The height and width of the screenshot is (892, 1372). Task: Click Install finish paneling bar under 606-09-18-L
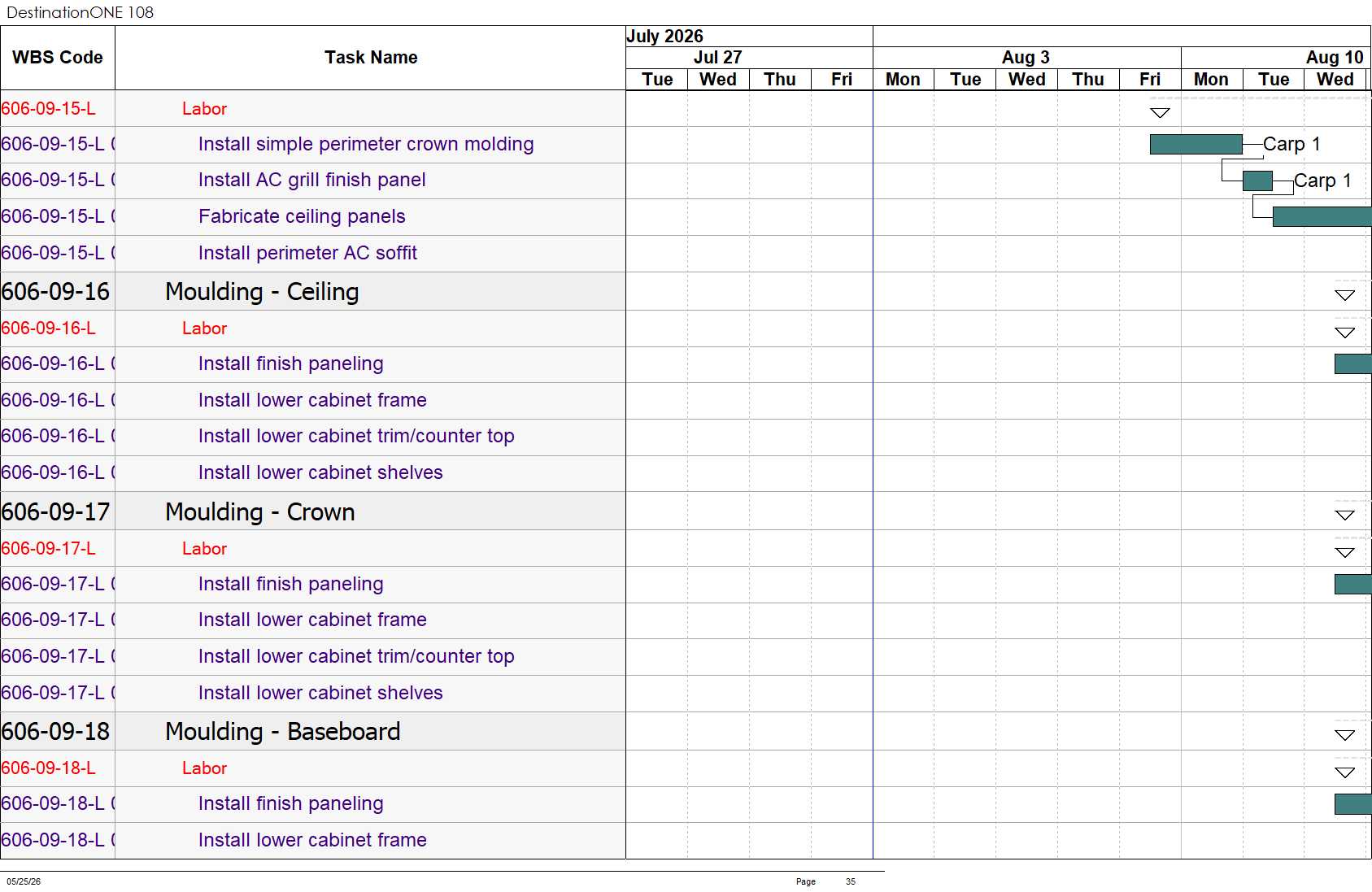(1353, 804)
